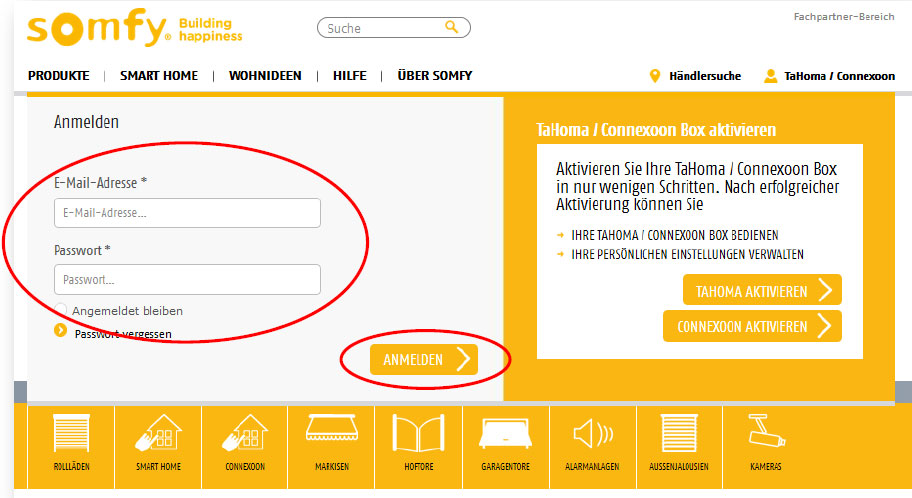Open the Connexoon category icon
Image resolution: width=912 pixels, height=498 pixels.
click(245, 433)
